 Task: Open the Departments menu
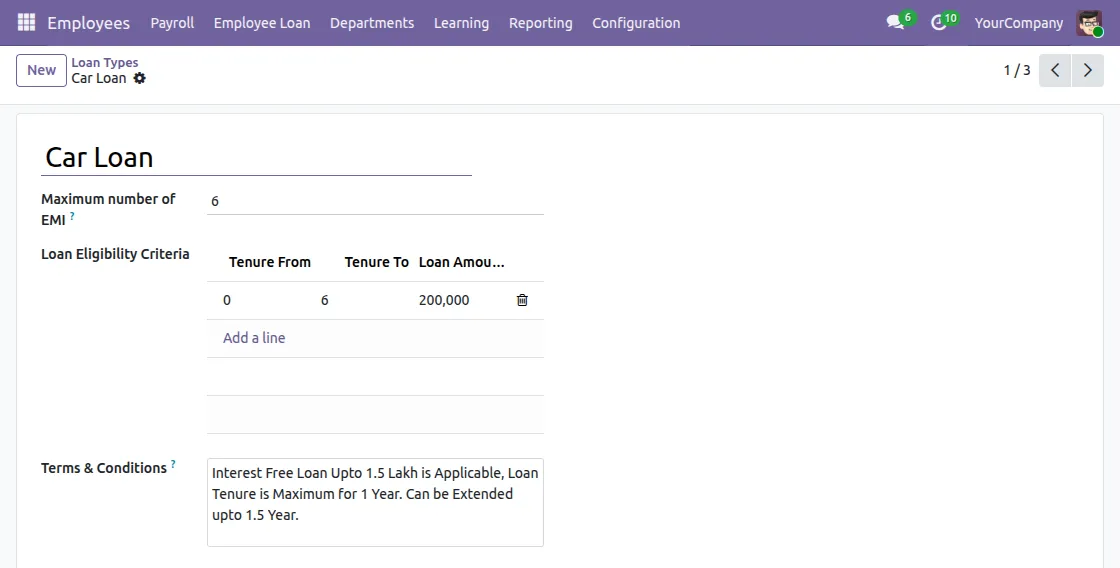(x=372, y=23)
